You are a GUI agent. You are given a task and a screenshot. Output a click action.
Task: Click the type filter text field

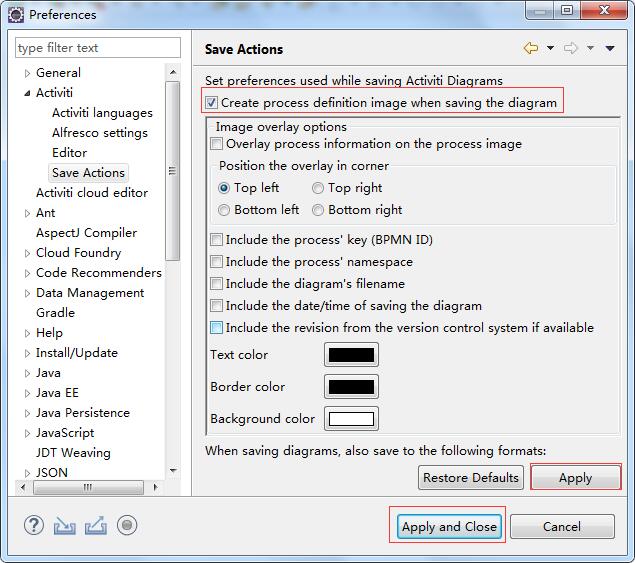click(98, 48)
